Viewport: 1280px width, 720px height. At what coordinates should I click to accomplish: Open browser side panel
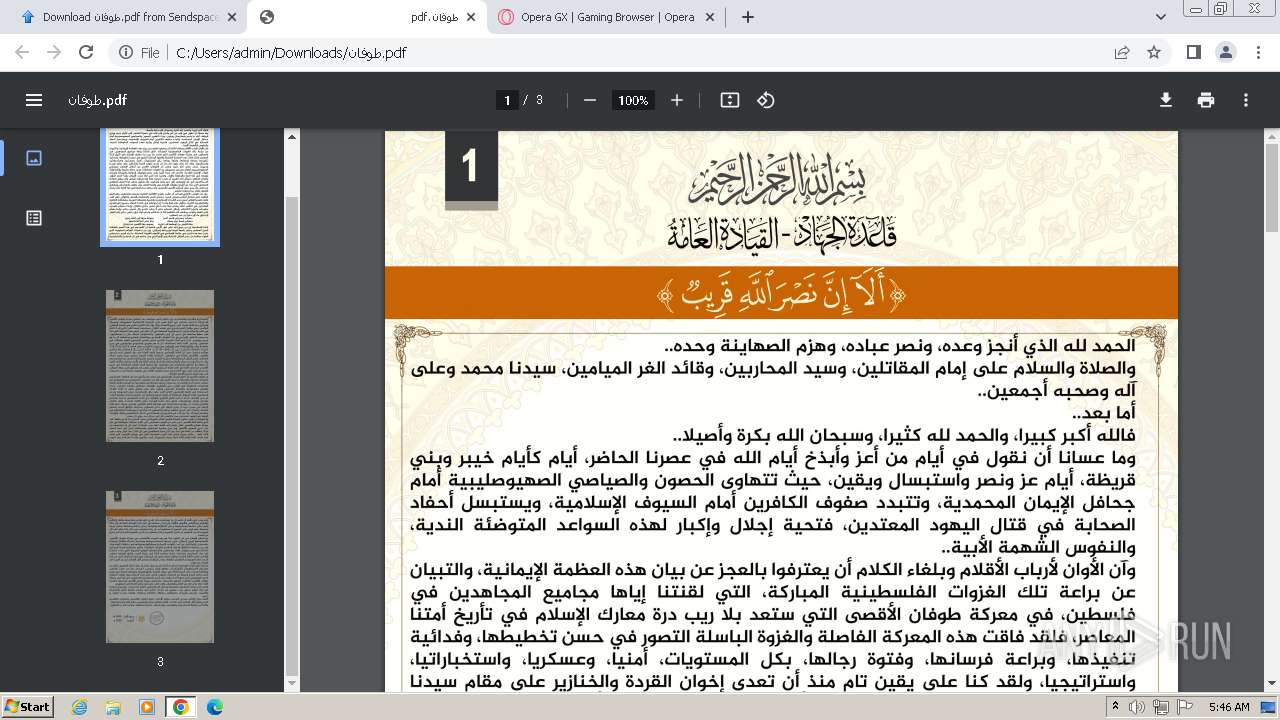click(x=1194, y=52)
